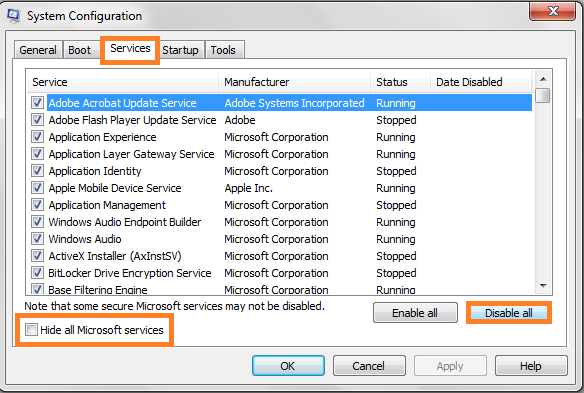
Task: Click the Date Disabled column header
Action: click(x=481, y=82)
